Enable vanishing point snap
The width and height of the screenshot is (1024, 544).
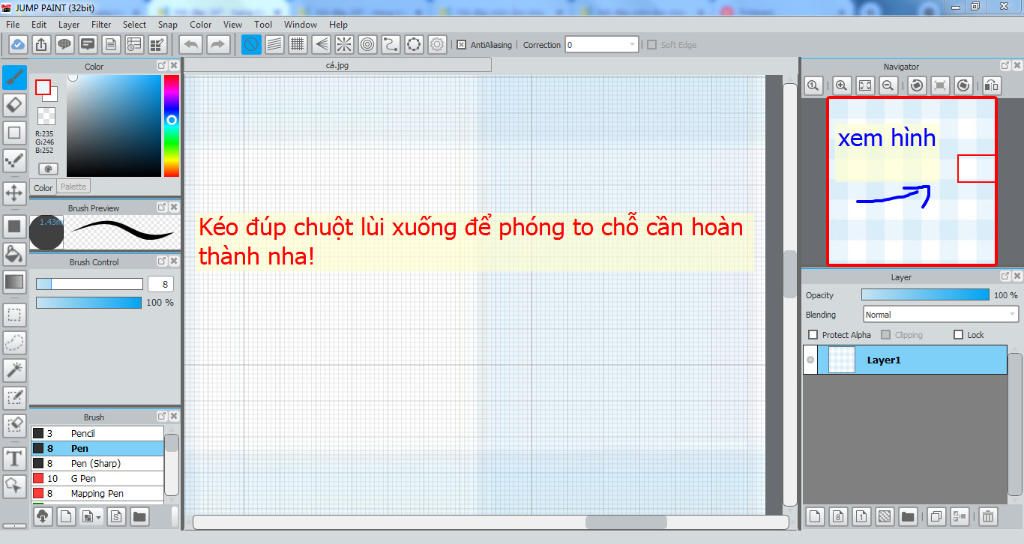321,44
